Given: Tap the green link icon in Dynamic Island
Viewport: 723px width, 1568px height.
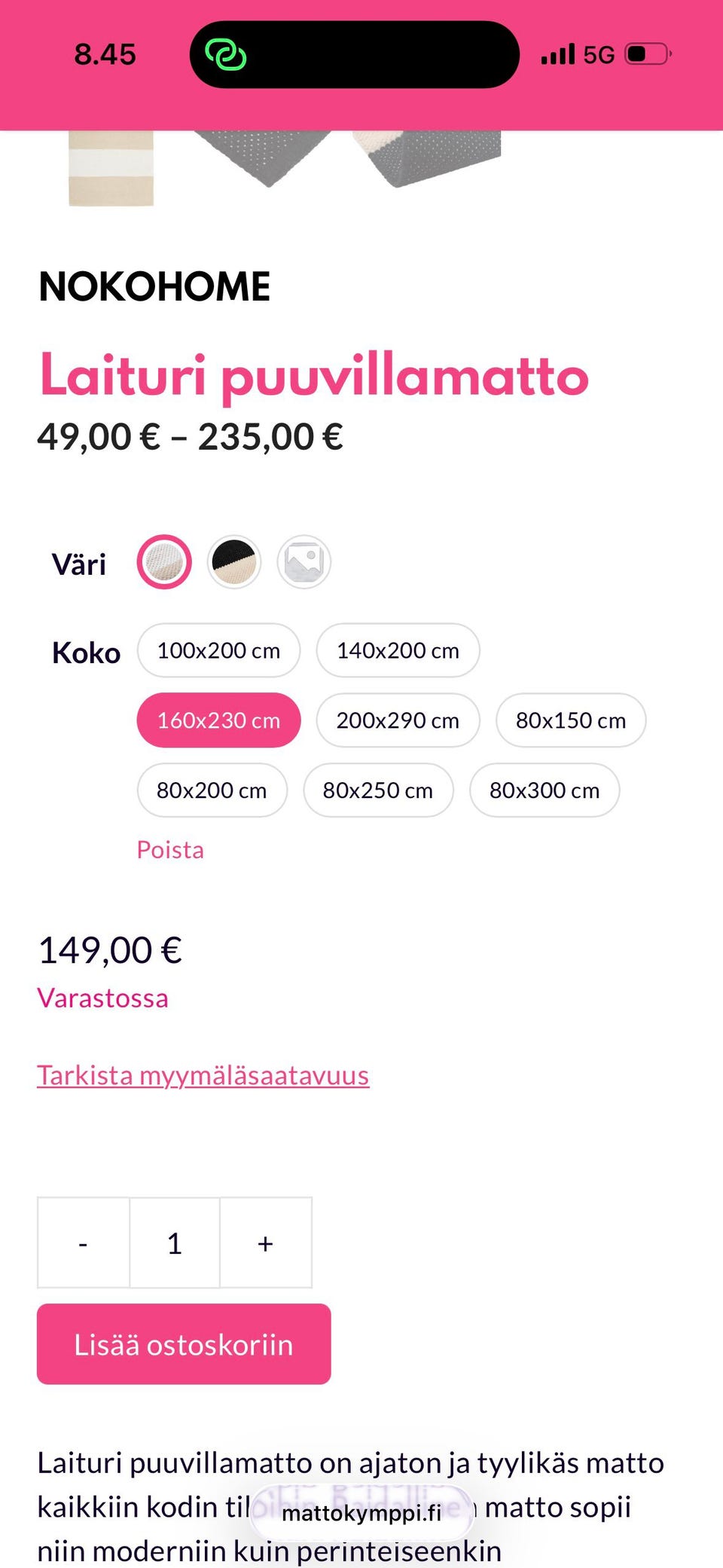Looking at the screenshot, I should pos(225,55).
